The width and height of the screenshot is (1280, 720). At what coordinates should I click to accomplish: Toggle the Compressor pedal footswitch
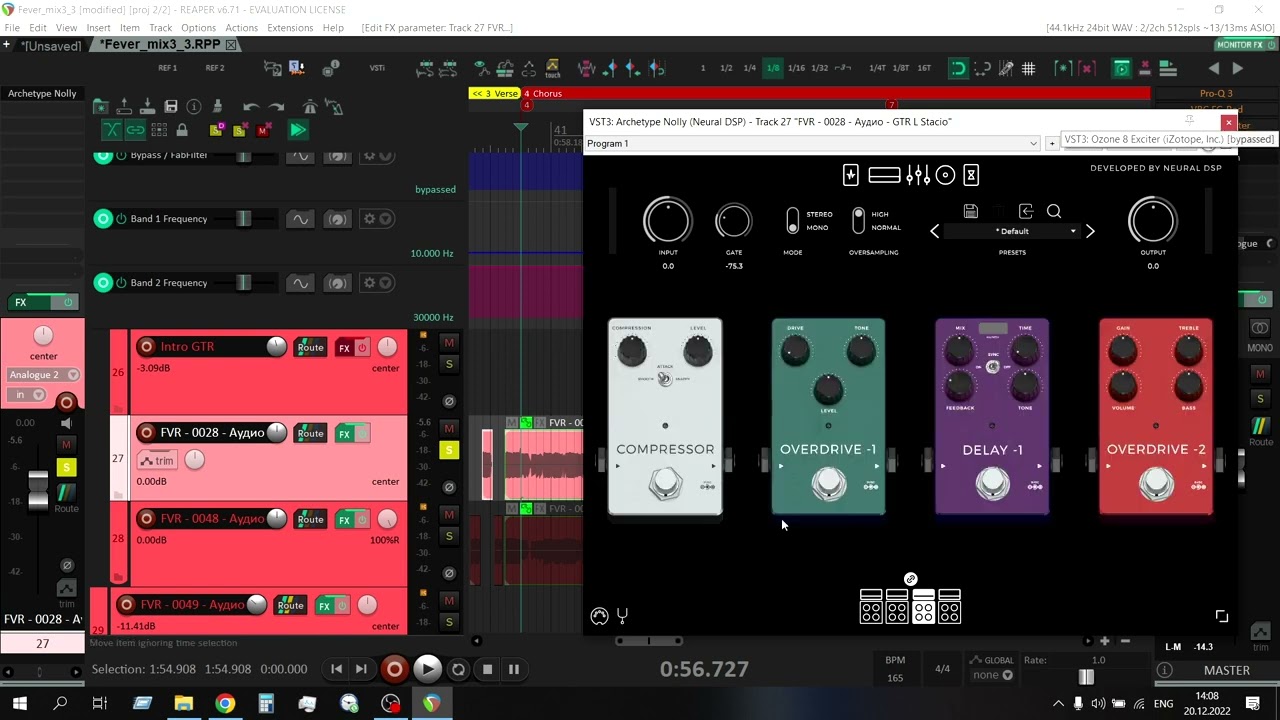[x=665, y=483]
